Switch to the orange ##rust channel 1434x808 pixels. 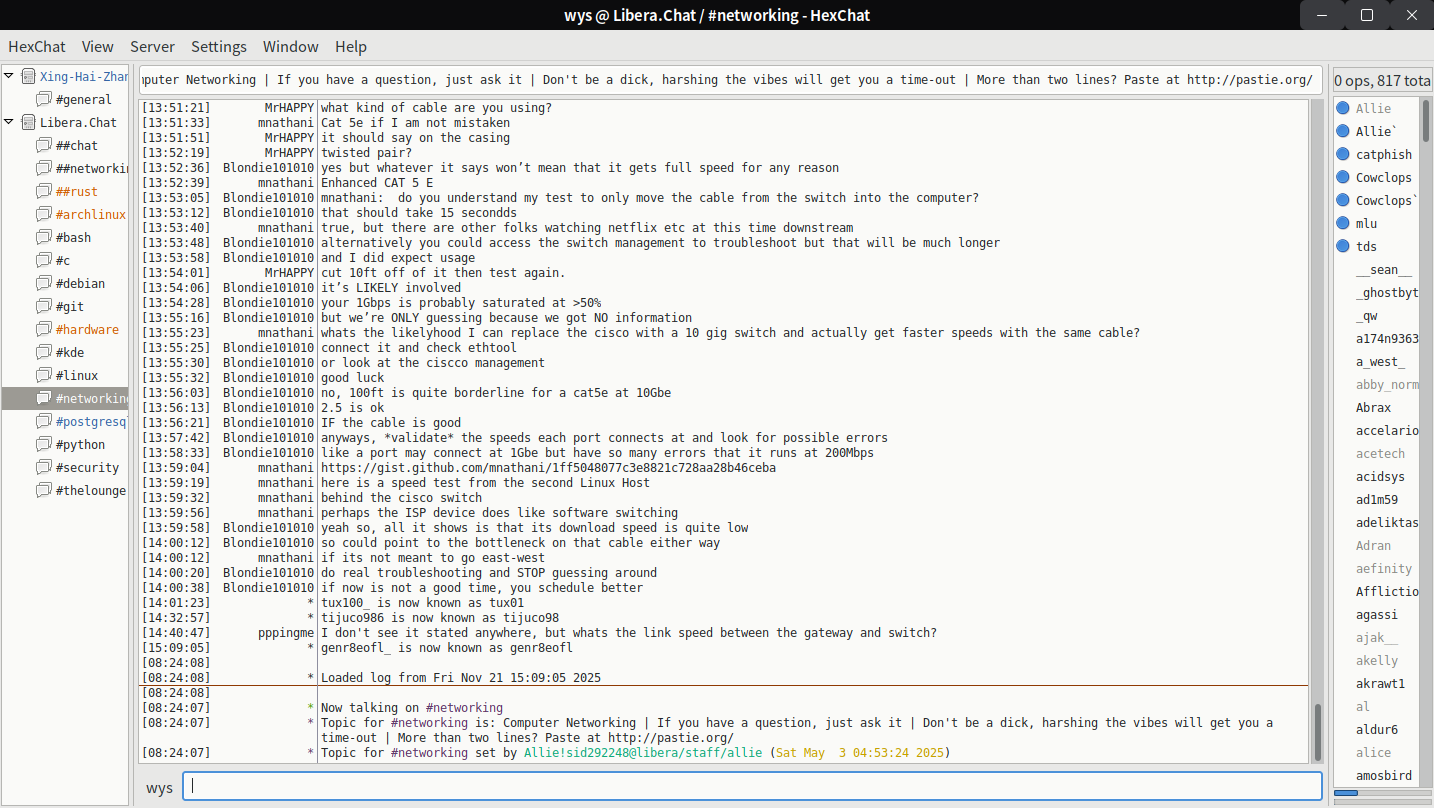pyautogui.click(x=77, y=191)
